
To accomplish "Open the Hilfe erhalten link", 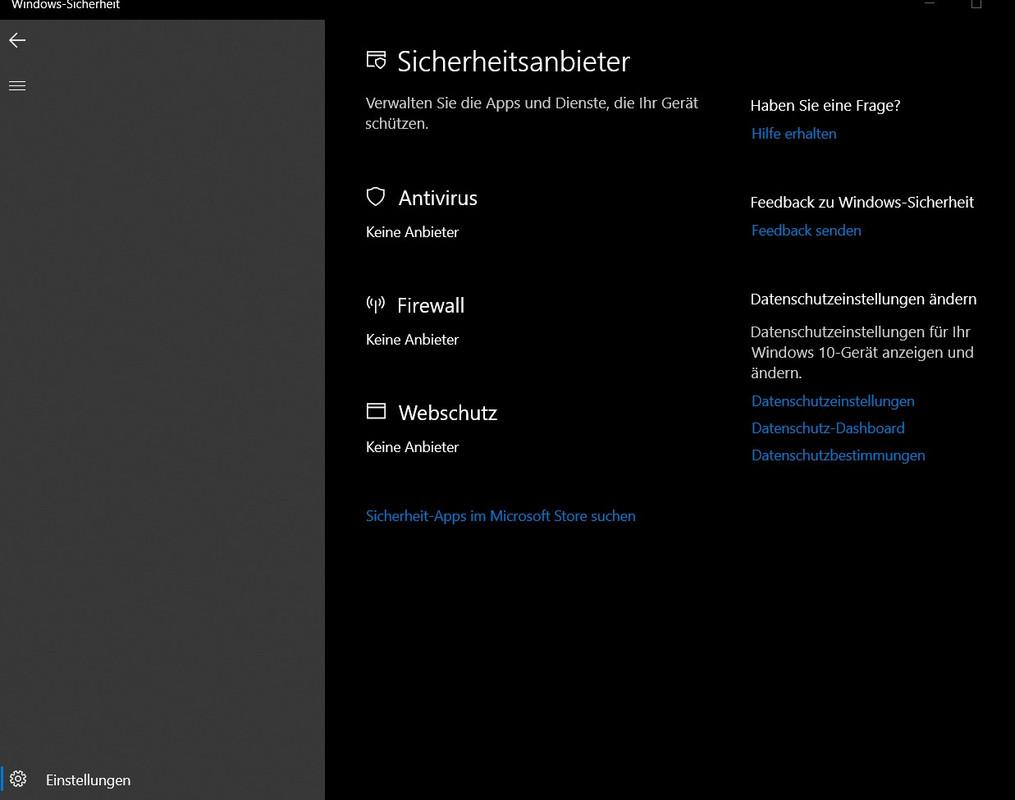I will coord(794,133).
